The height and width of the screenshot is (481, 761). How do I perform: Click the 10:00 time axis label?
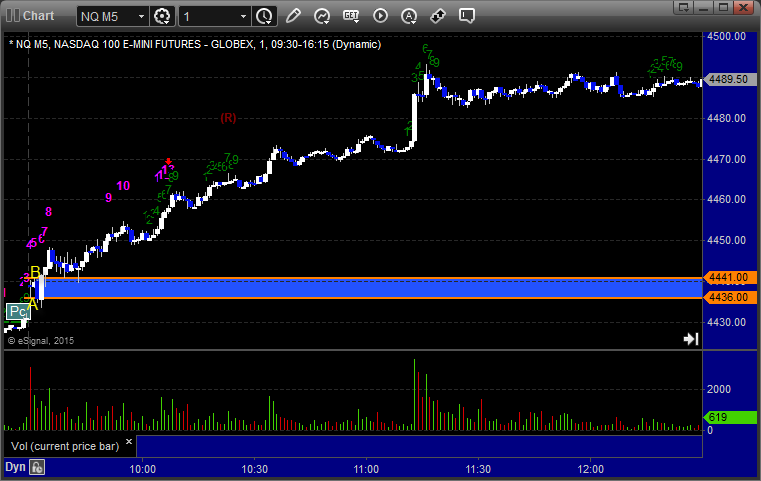(143, 469)
